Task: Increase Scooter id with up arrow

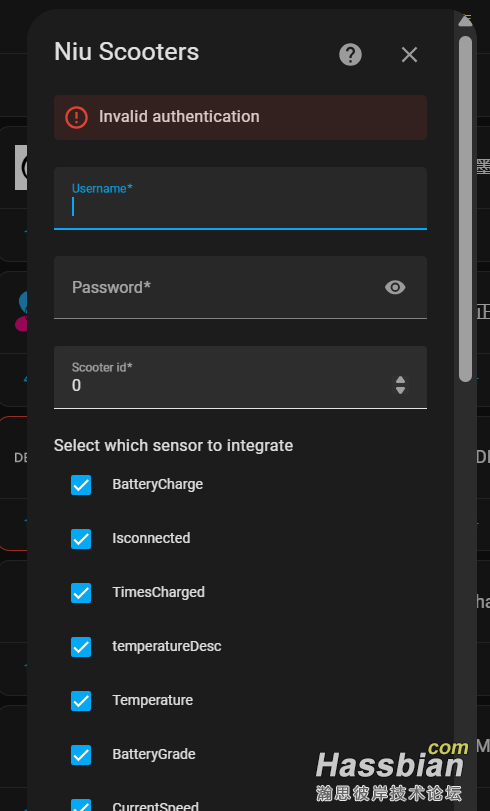Action: [400, 380]
